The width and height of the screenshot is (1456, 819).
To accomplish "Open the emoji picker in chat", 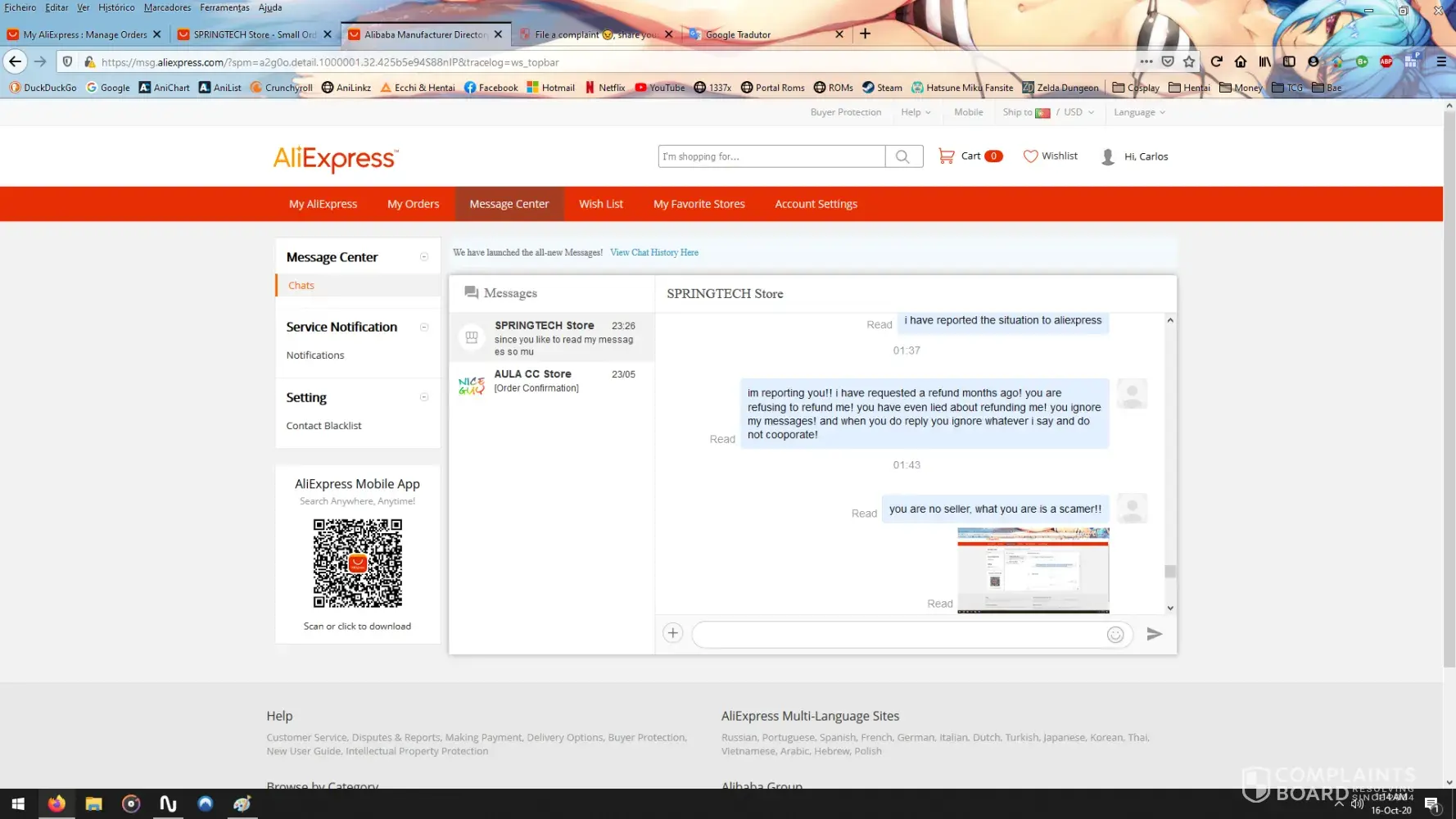I will pos(1115,635).
